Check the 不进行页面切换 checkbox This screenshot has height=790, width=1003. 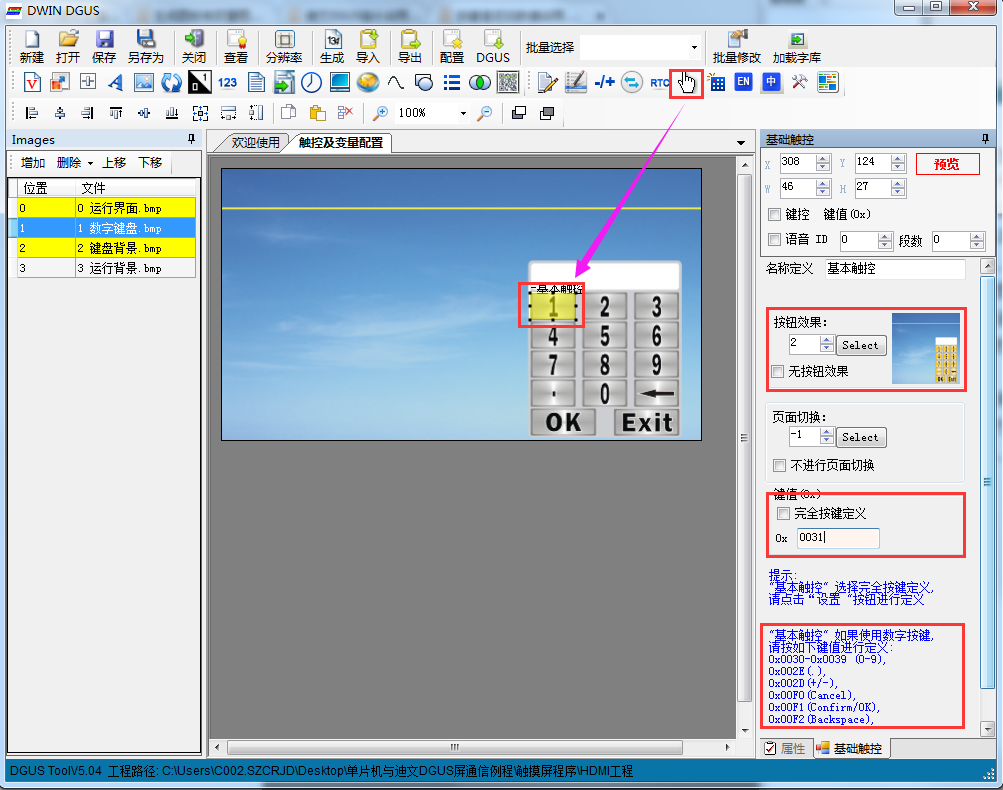(x=781, y=465)
